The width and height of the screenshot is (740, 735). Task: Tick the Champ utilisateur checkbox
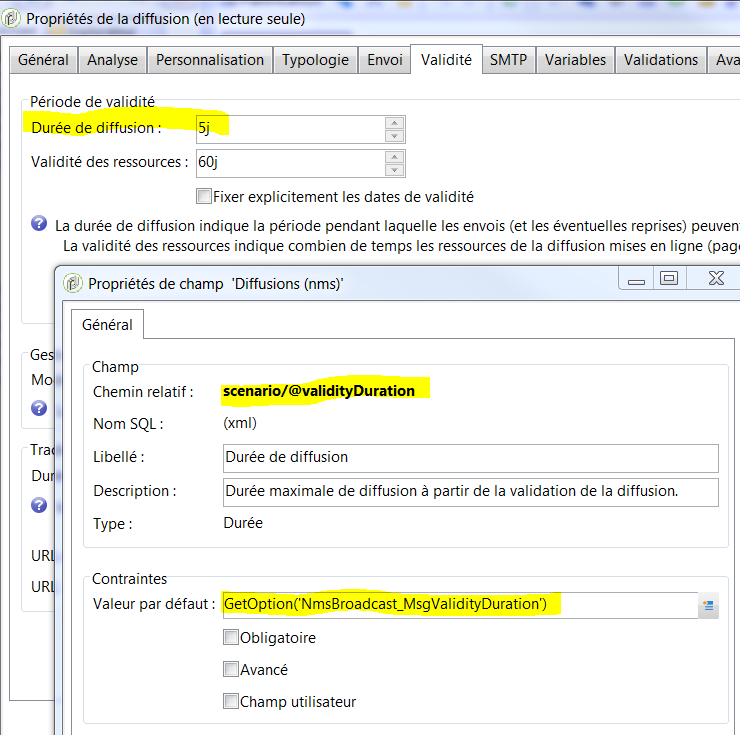pos(231,701)
